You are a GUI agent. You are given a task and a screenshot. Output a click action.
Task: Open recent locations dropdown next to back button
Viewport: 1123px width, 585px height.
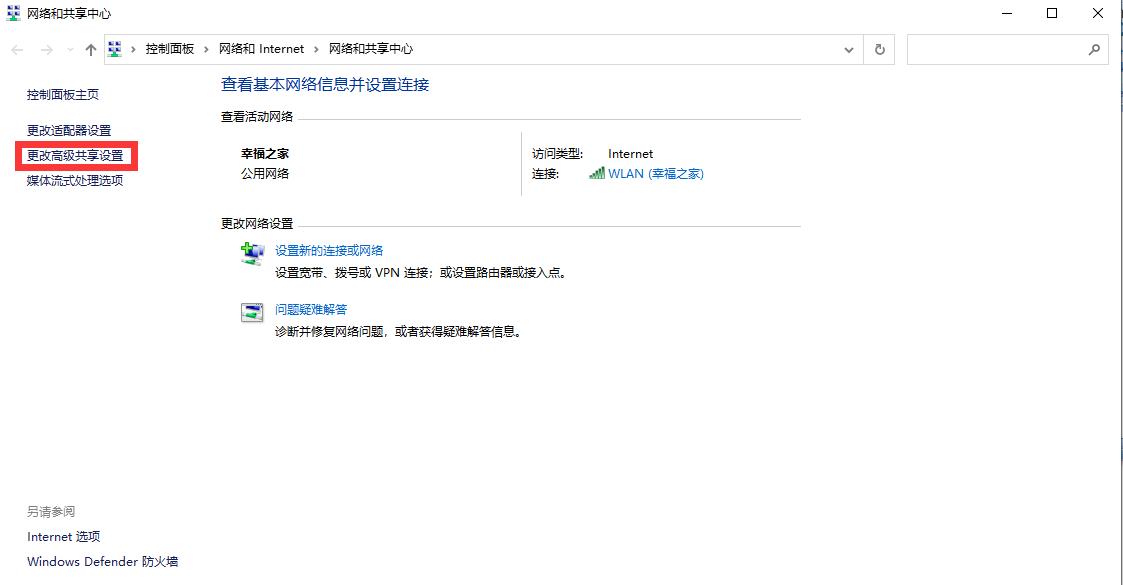(69, 49)
